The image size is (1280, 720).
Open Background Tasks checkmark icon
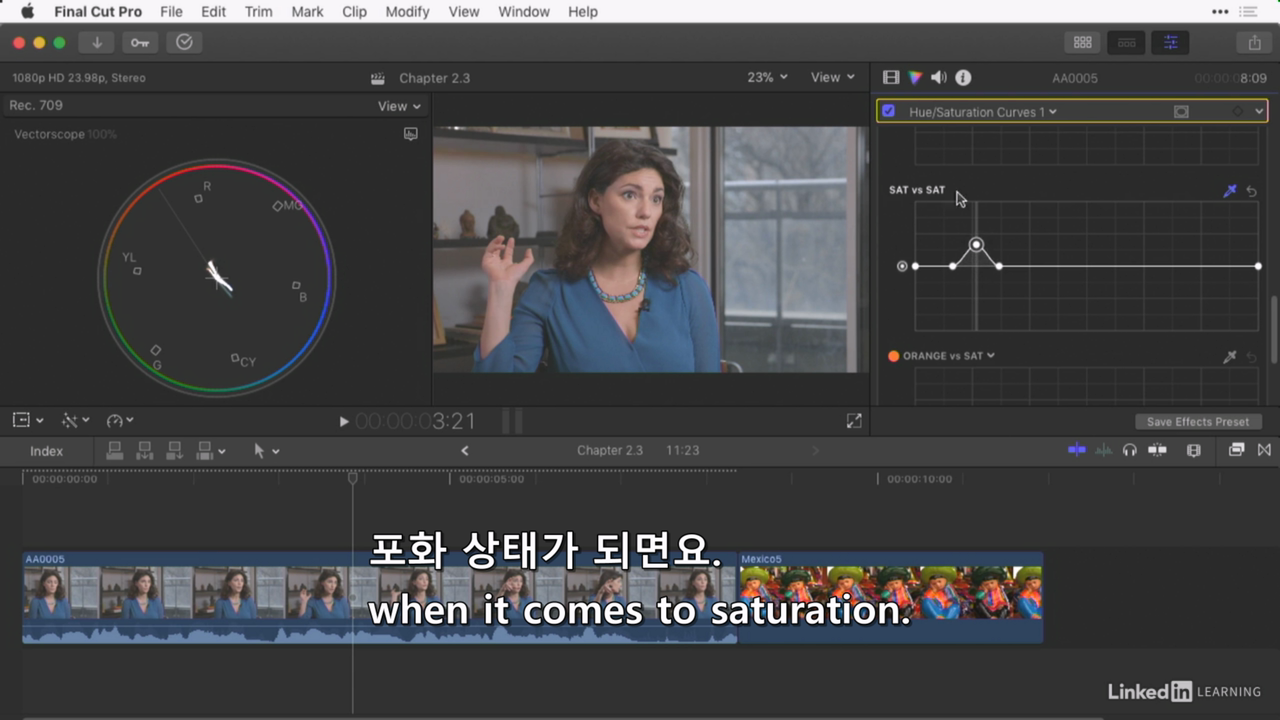(184, 42)
